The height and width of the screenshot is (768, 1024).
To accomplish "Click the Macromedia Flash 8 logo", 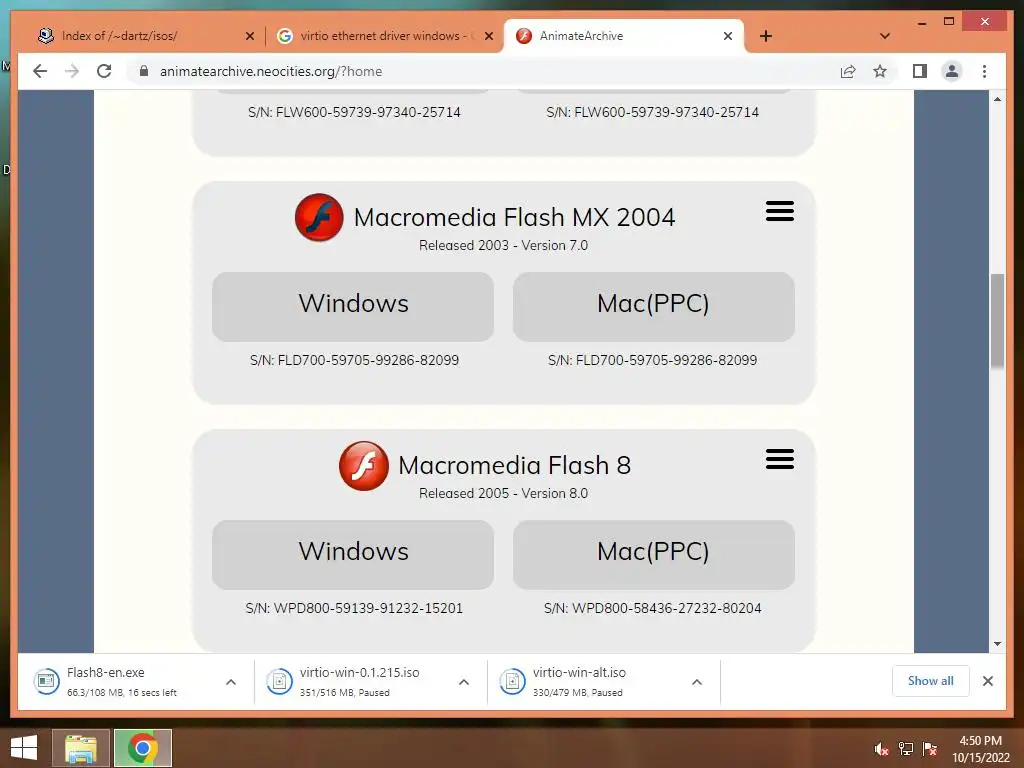I will click(364, 466).
